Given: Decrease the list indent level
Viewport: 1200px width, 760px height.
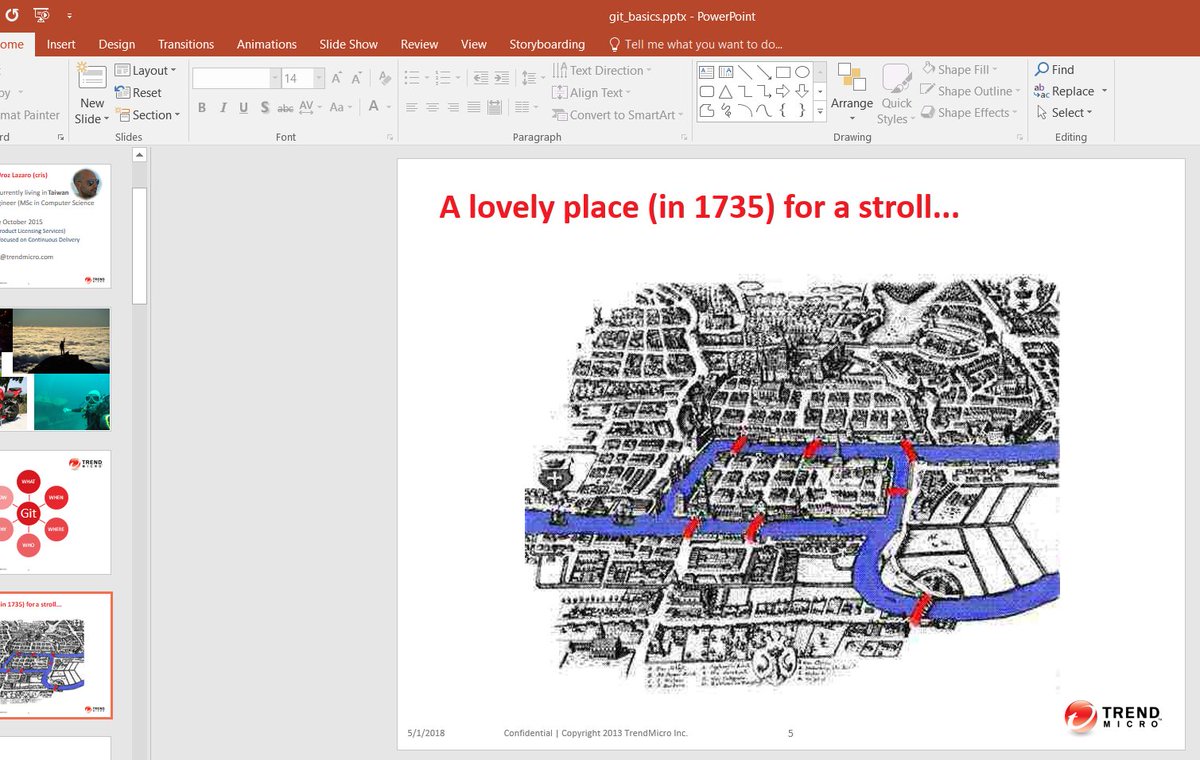Looking at the screenshot, I should click(x=480, y=78).
